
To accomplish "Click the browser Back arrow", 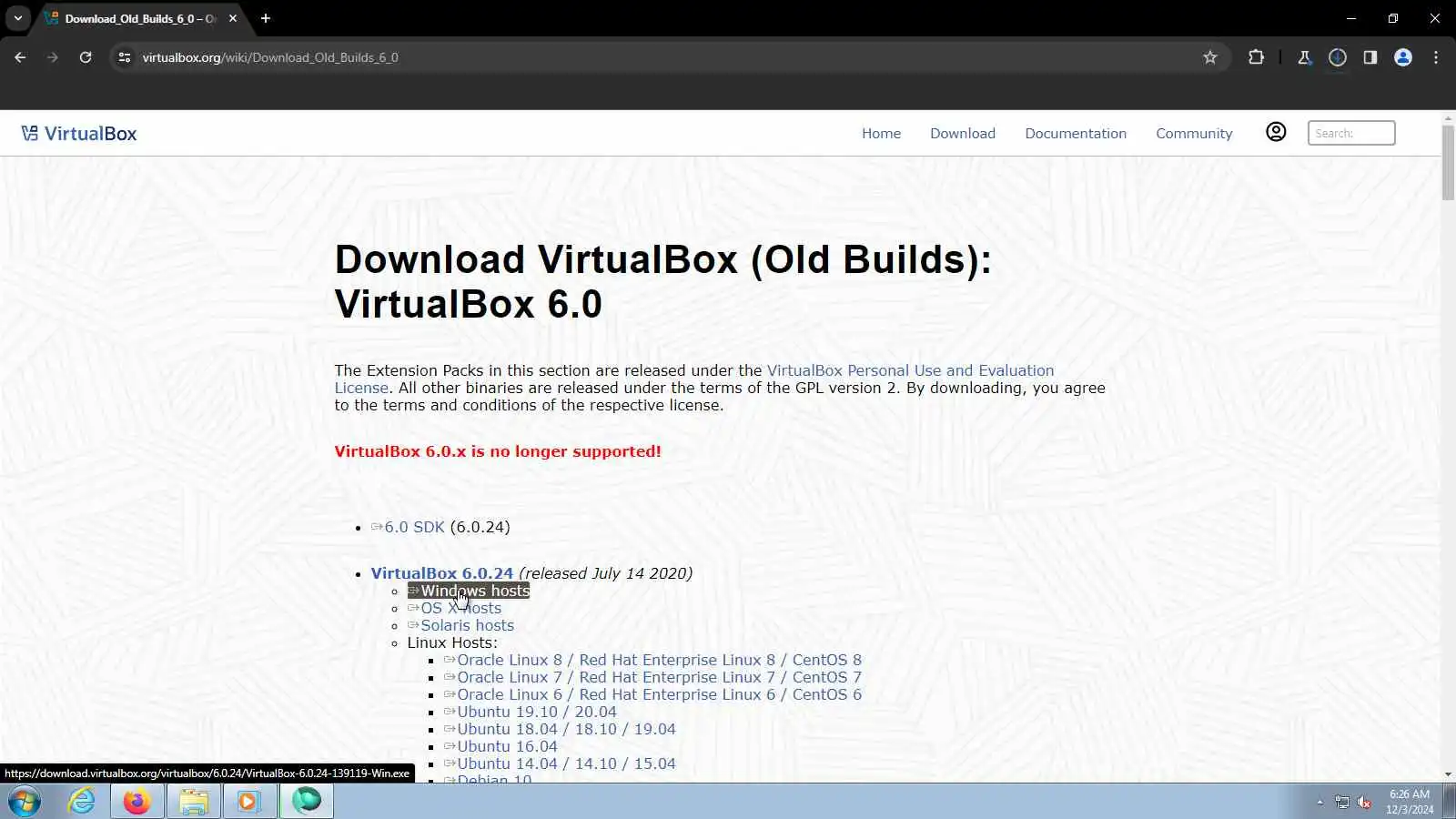I will (20, 57).
